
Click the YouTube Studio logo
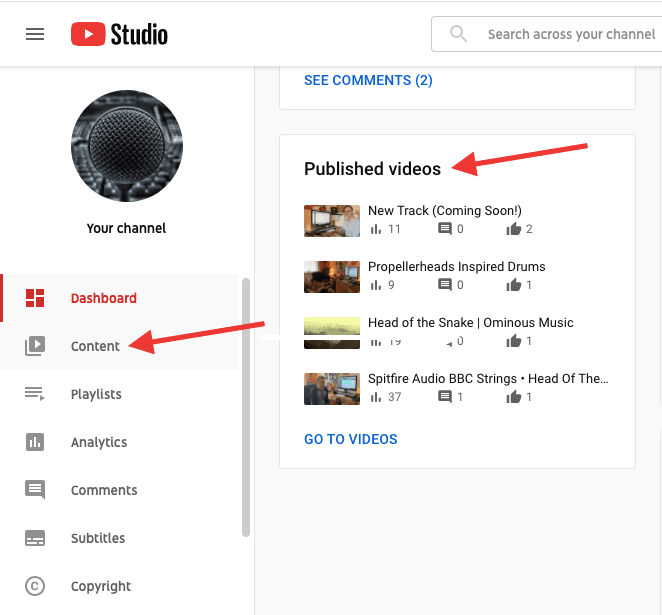pos(119,34)
